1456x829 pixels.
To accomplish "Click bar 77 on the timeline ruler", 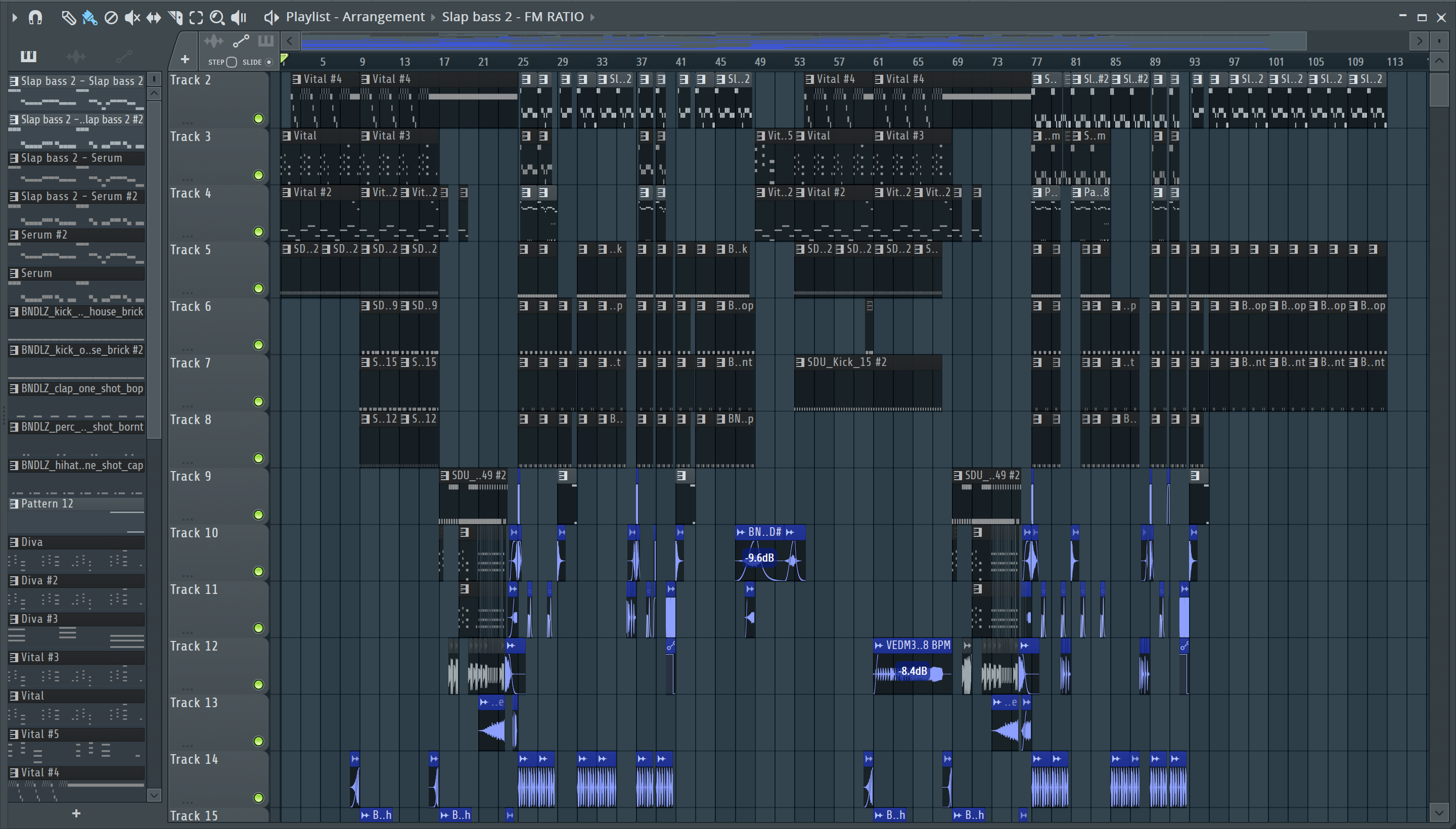I will click(x=1037, y=62).
